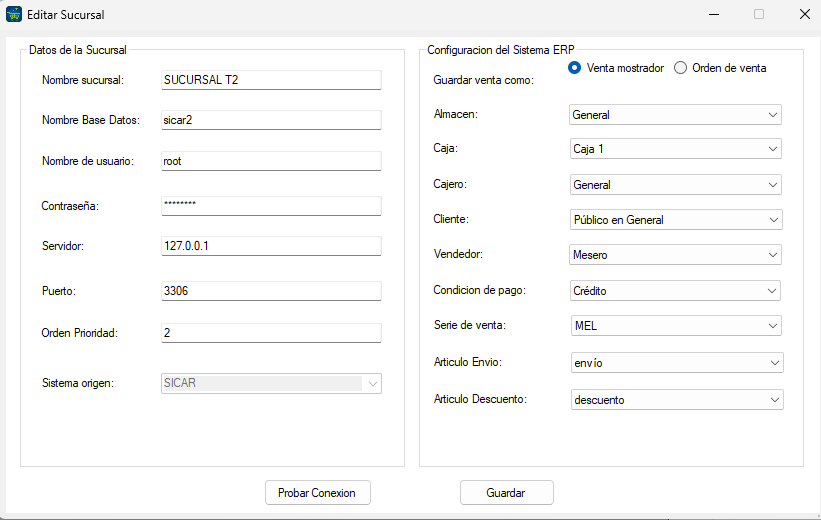Click the Guardar button
This screenshot has width=821, height=520.
tap(507, 493)
